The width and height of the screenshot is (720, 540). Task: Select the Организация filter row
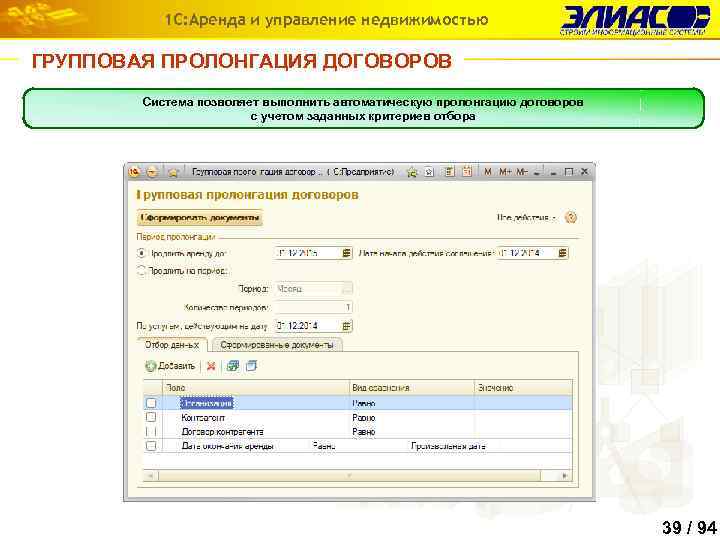click(x=358, y=403)
